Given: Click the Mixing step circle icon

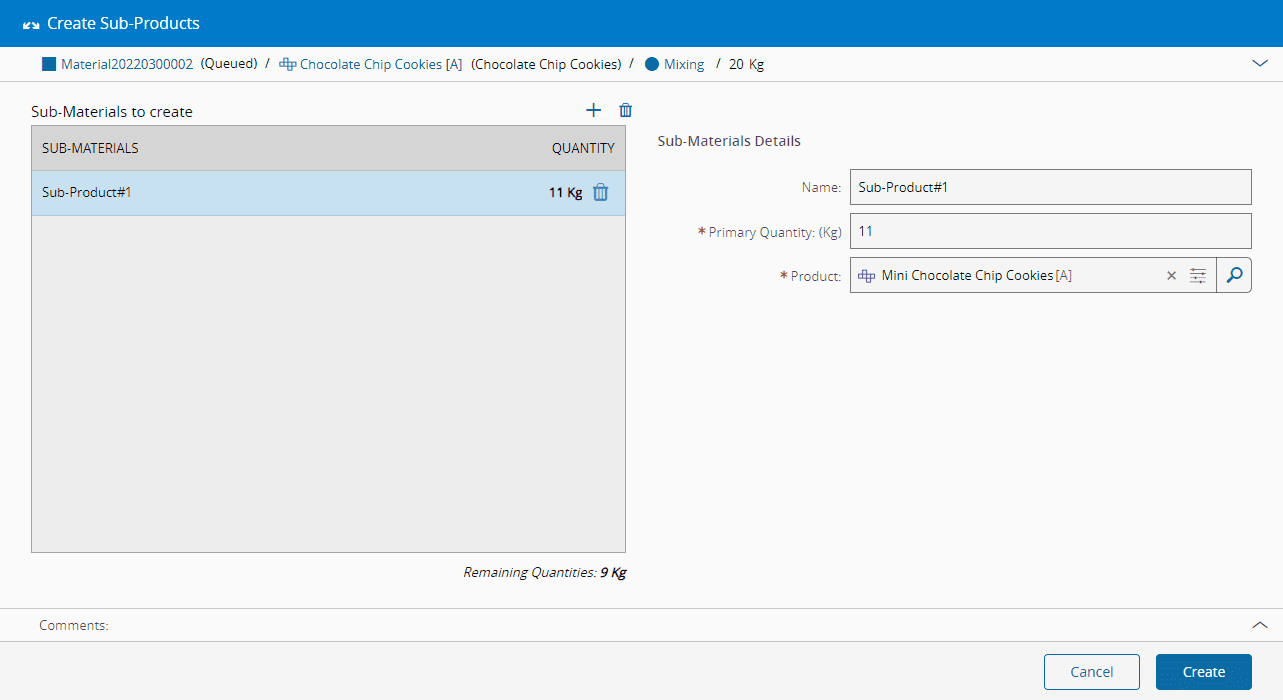Looking at the screenshot, I should coord(652,64).
